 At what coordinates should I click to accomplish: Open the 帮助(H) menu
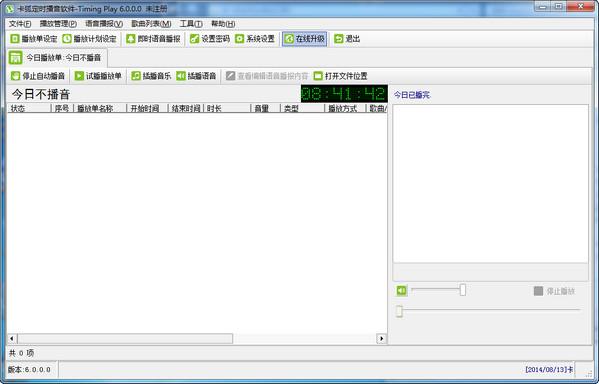223,24
